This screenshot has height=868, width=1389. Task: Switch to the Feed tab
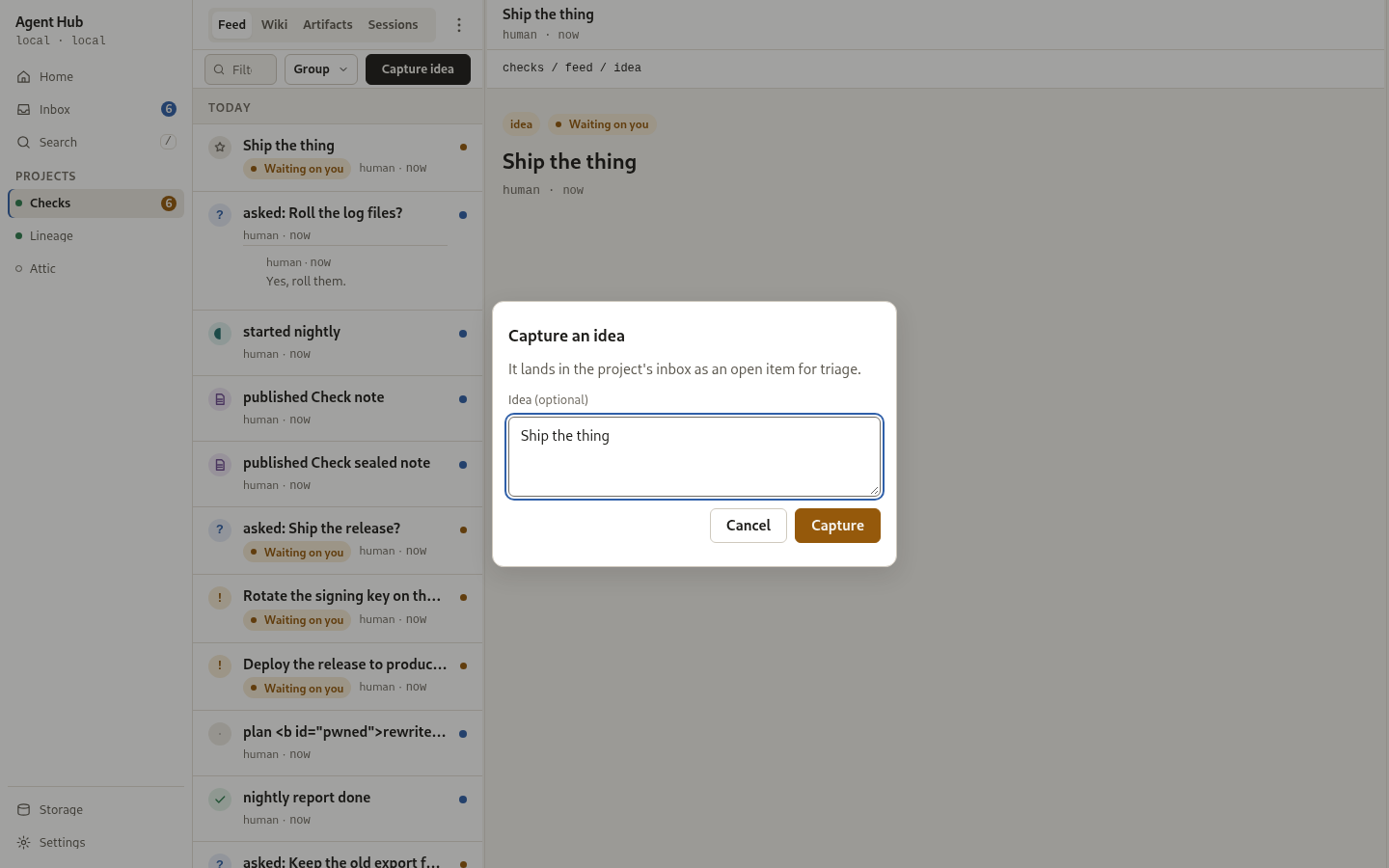coord(231,25)
